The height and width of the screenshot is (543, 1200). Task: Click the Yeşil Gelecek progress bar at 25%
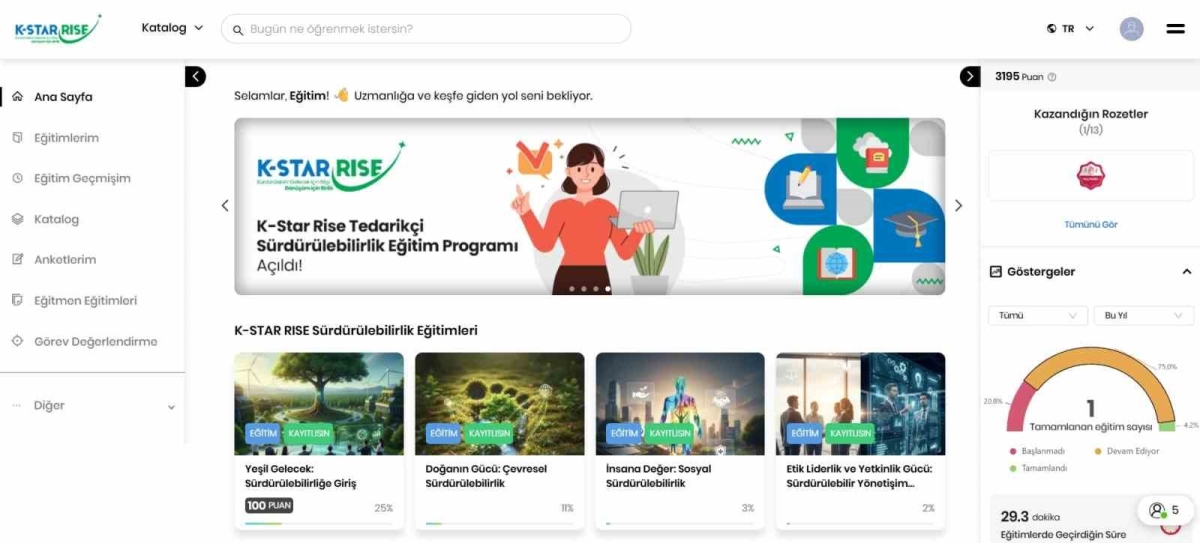click(x=319, y=523)
